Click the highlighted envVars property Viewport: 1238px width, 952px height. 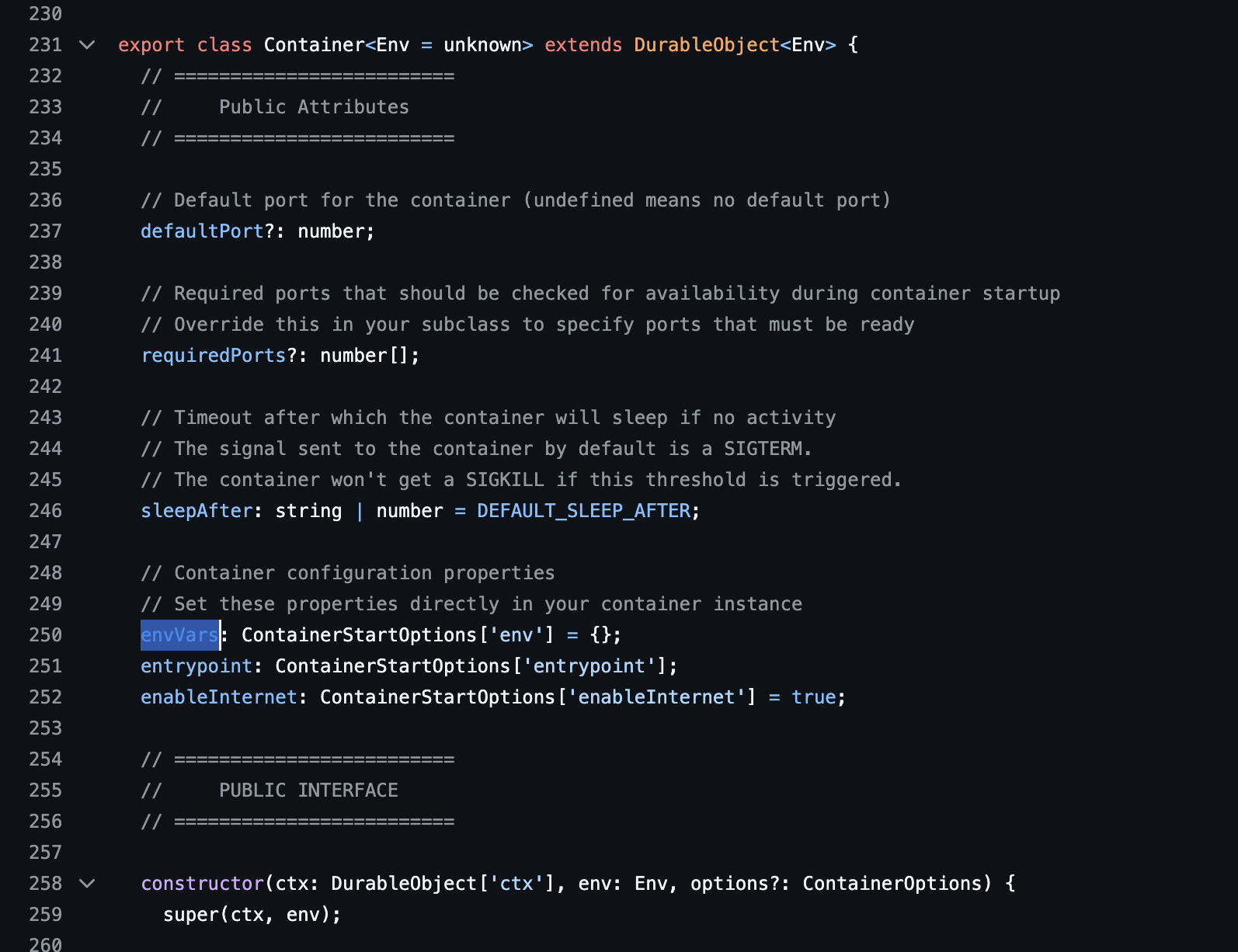coord(179,635)
